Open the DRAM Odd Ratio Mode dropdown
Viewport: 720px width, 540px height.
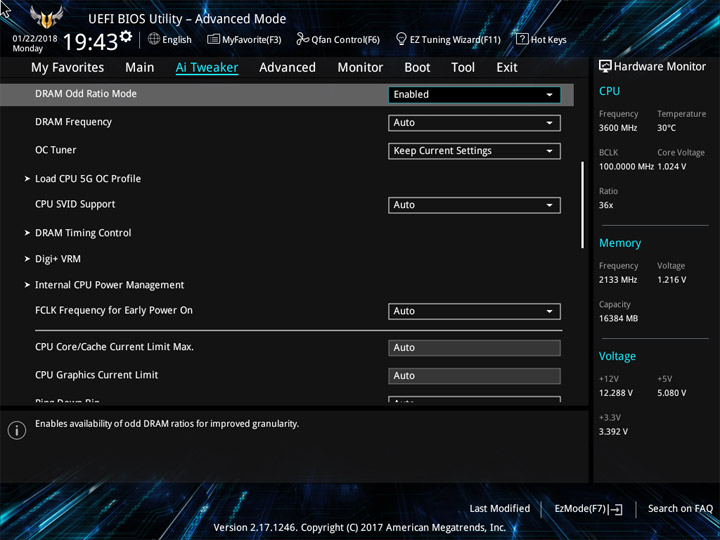coord(474,95)
